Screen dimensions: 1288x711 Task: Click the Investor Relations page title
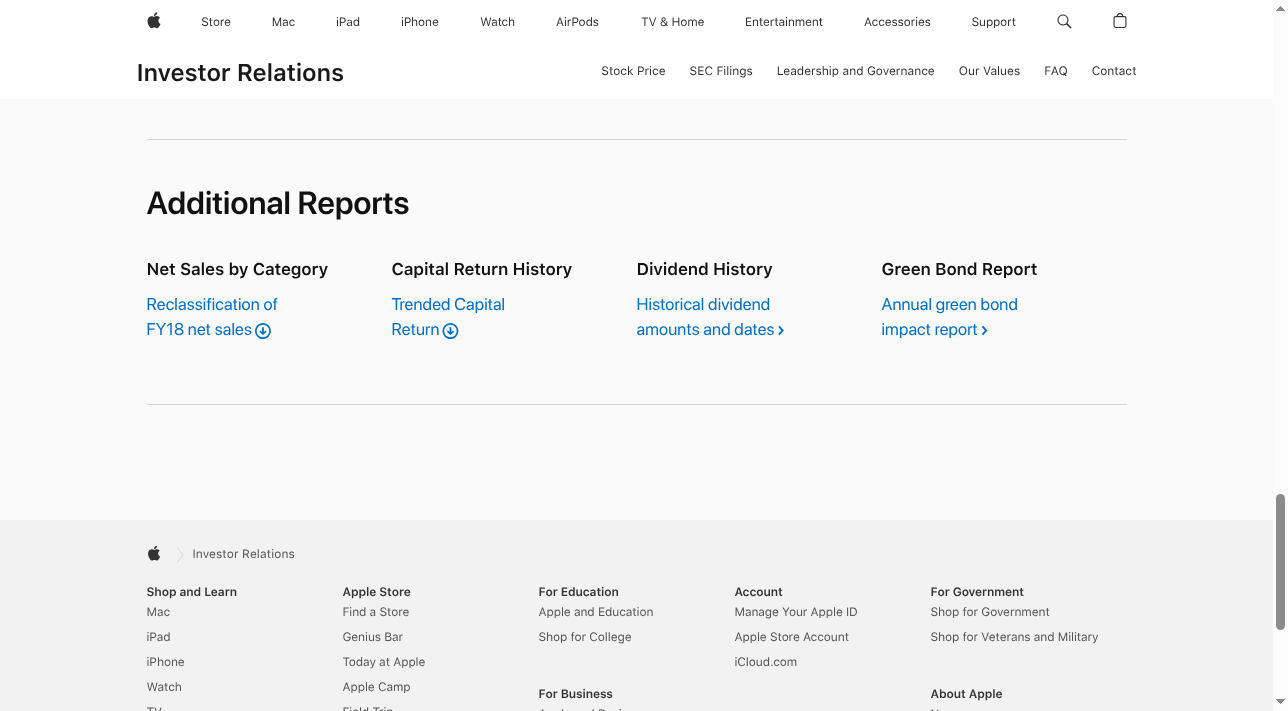(240, 73)
